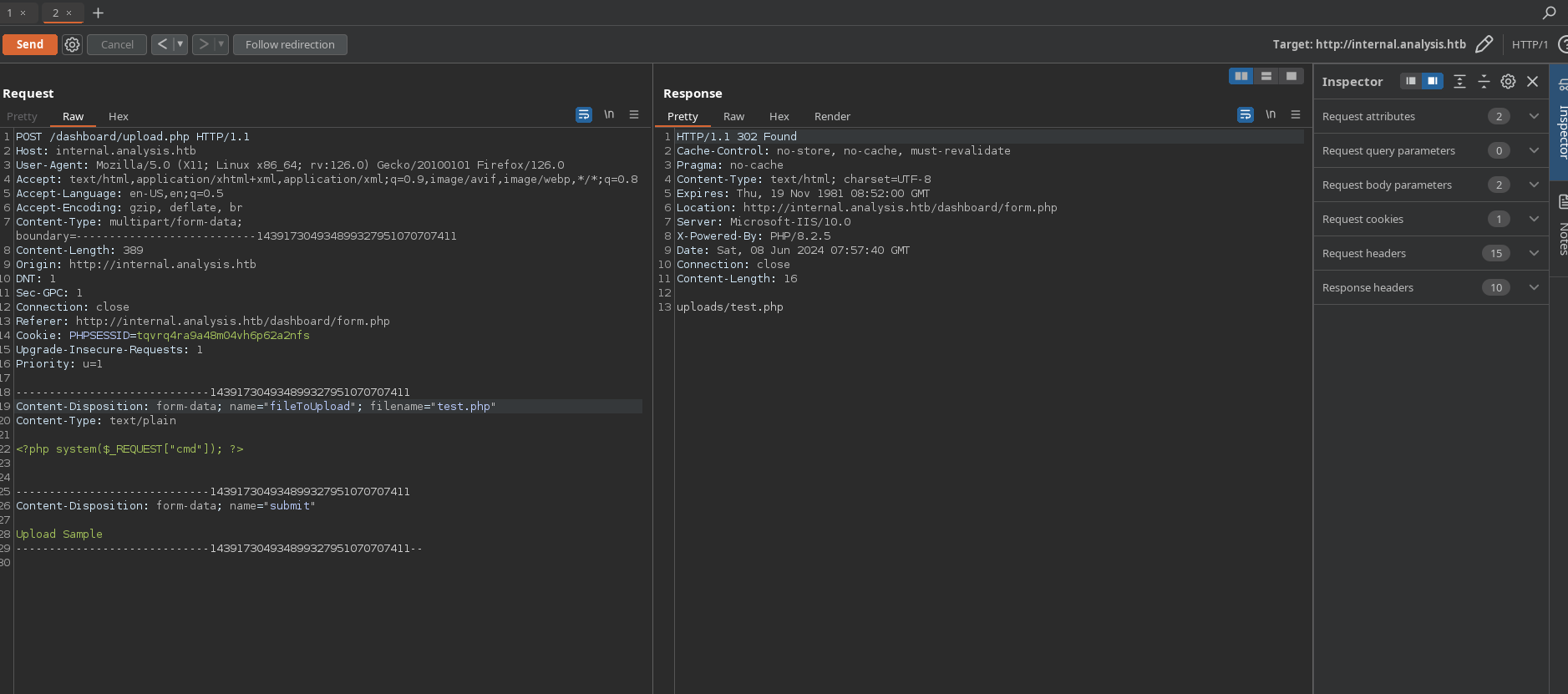Screen dimensions: 1568x694
Task: Switch to HTTP/1 protocol selector
Action: [1530, 44]
